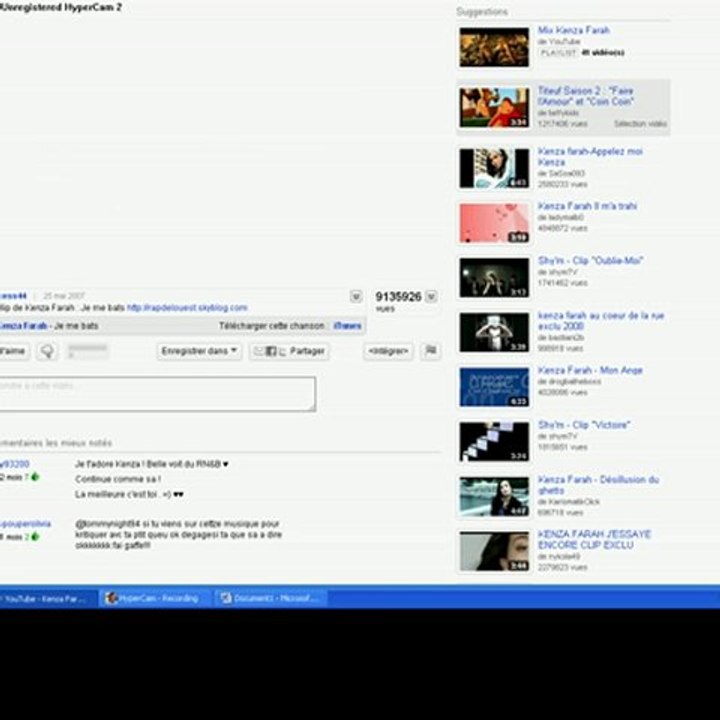
Task: Open au coeur de la rue thumbnail
Action: pyautogui.click(x=494, y=332)
